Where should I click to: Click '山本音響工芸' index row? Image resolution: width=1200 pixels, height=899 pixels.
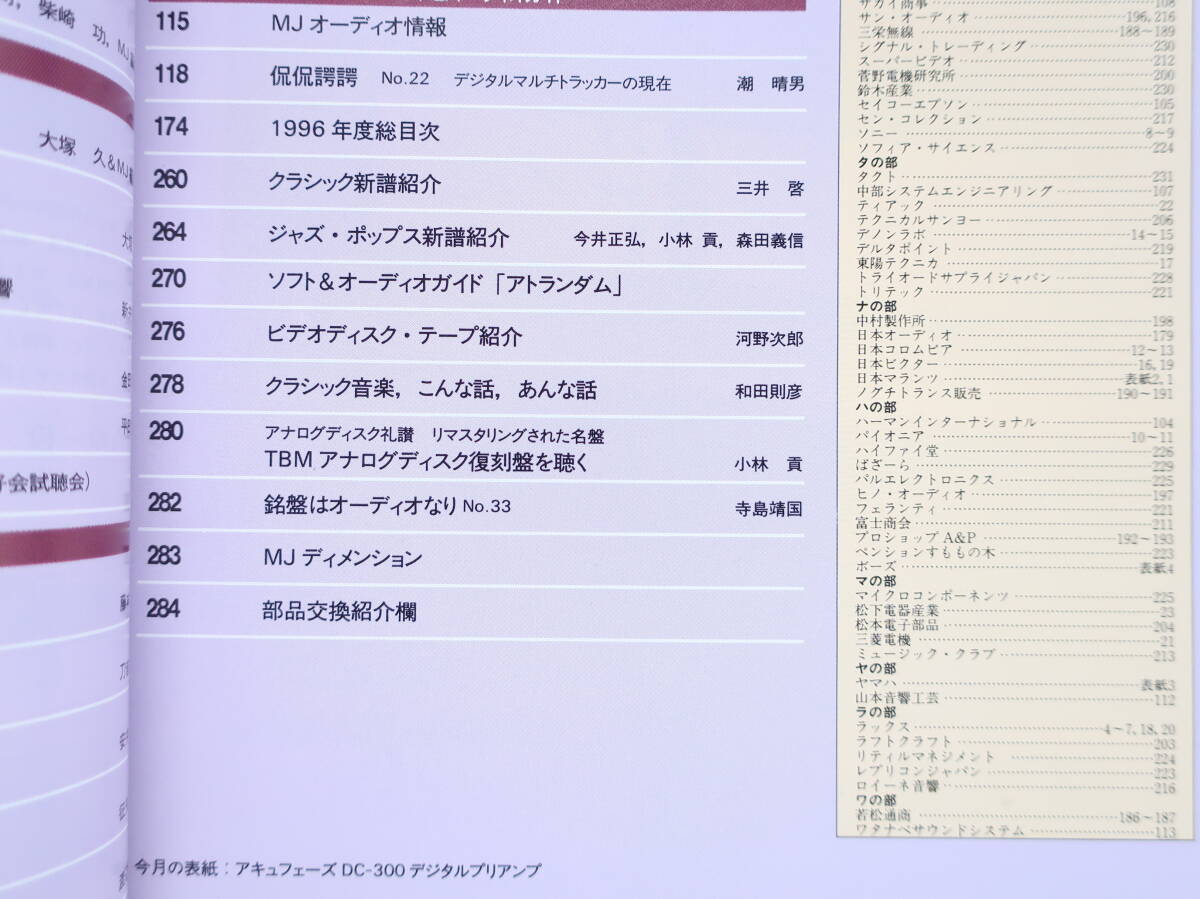point(1016,698)
